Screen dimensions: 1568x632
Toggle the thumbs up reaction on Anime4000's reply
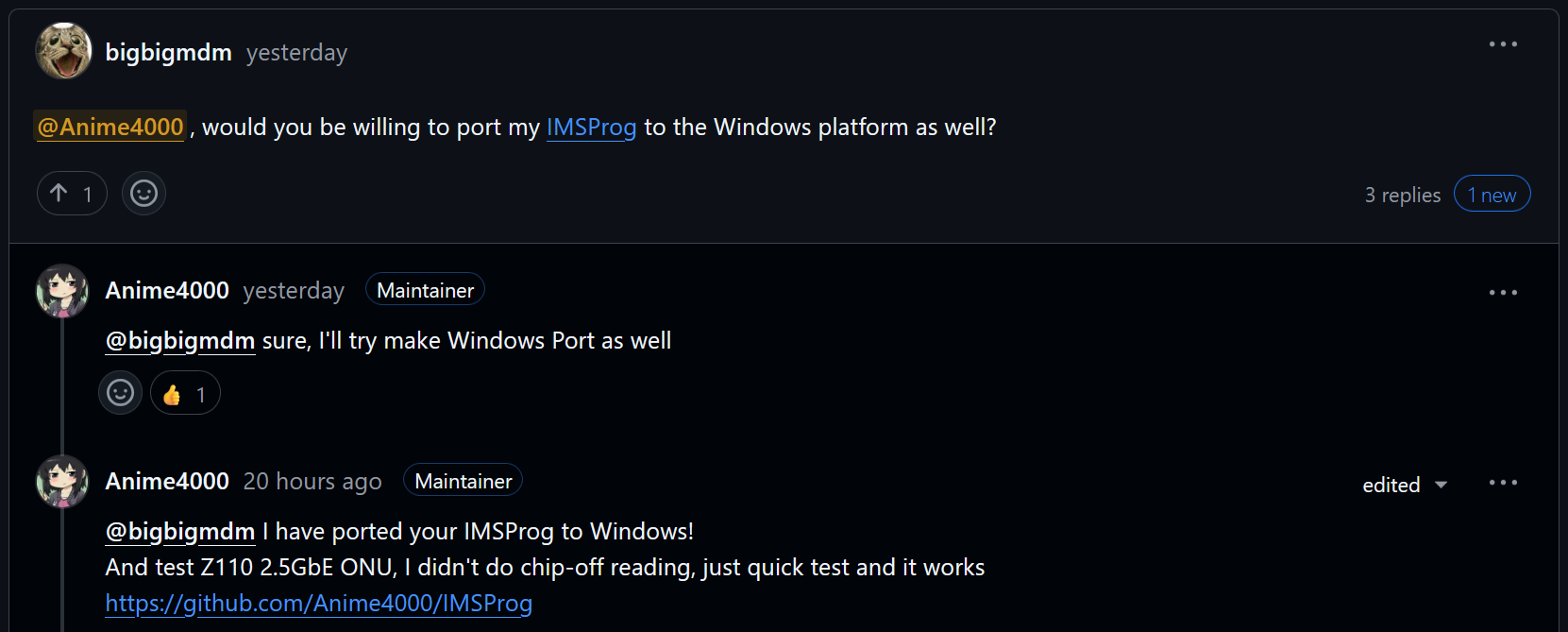click(185, 392)
